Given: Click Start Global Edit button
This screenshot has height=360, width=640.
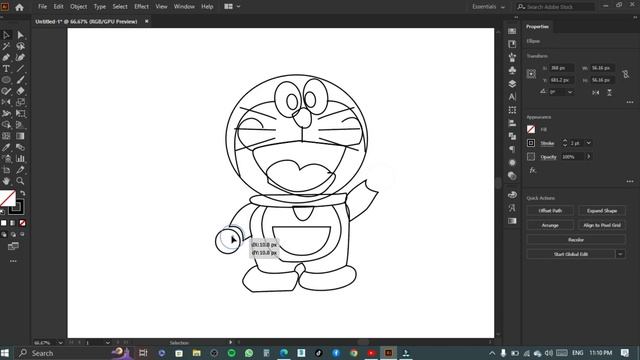Looking at the screenshot, I should 571,254.
